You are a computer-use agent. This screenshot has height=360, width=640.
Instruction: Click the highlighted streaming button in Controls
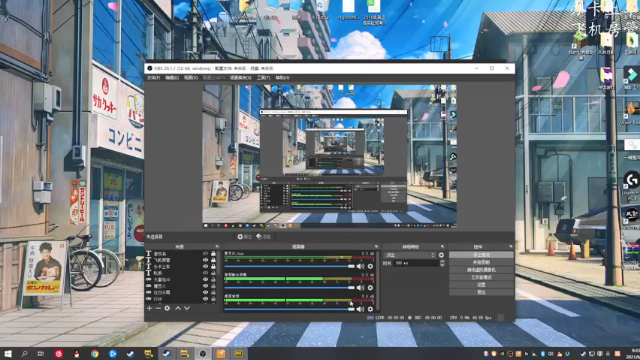[481, 255]
